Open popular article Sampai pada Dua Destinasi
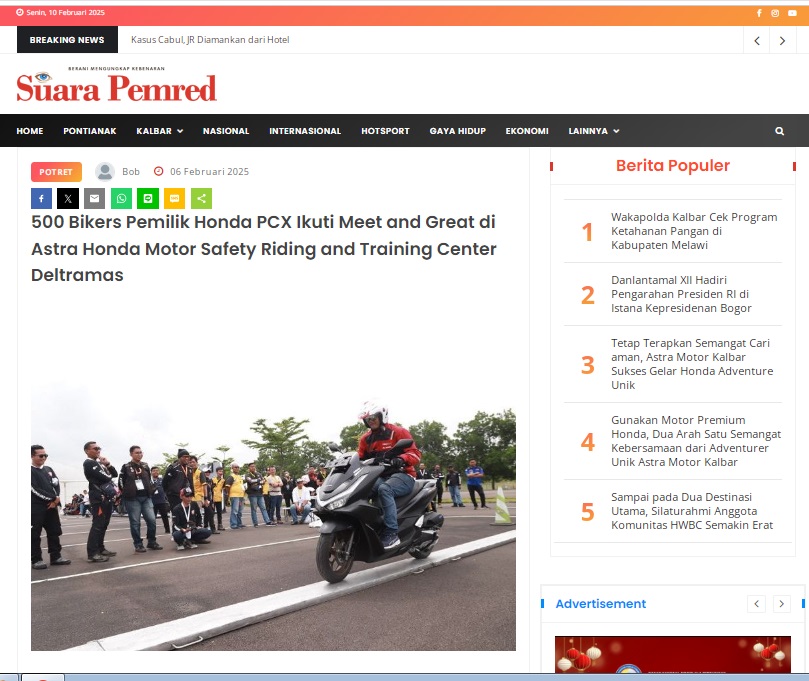This screenshot has height=681, width=809. [692, 511]
